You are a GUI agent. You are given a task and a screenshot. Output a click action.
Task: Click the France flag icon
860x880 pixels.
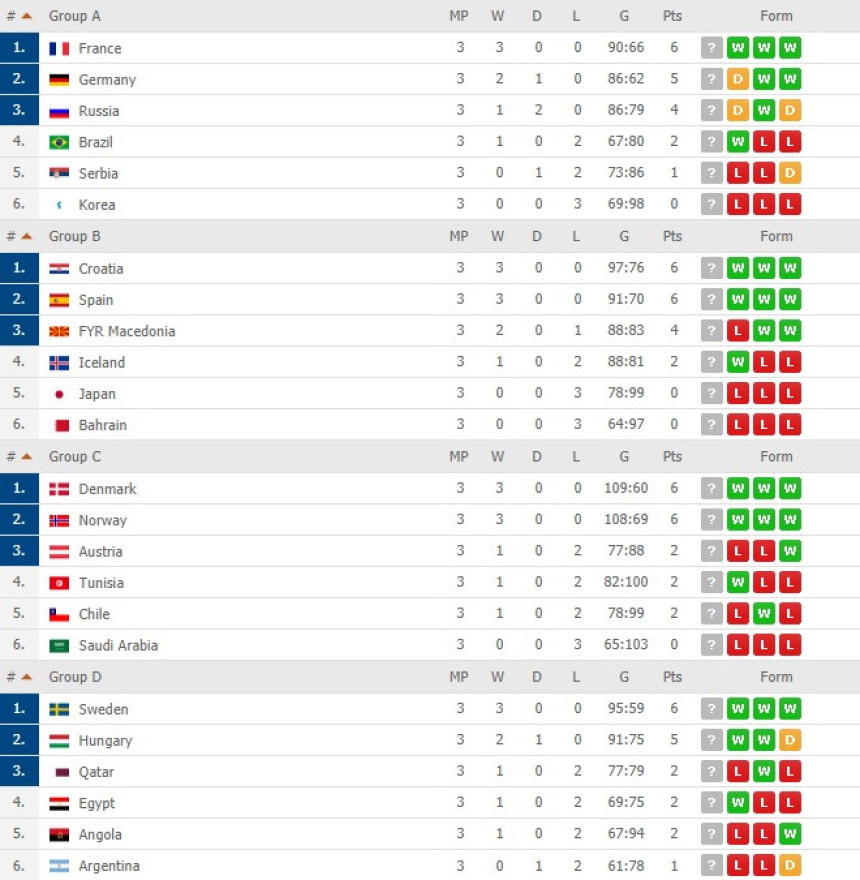(x=59, y=49)
